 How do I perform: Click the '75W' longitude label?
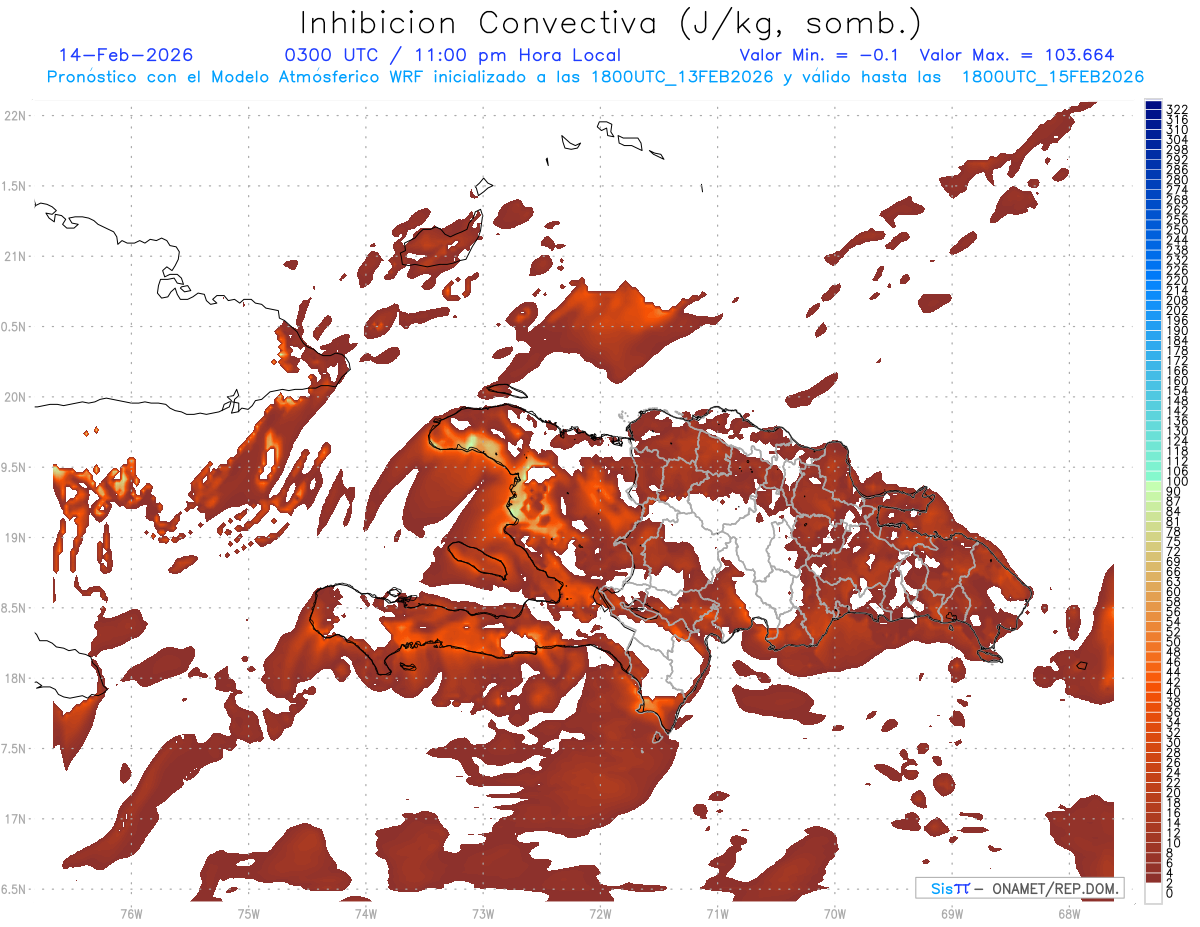248,914
